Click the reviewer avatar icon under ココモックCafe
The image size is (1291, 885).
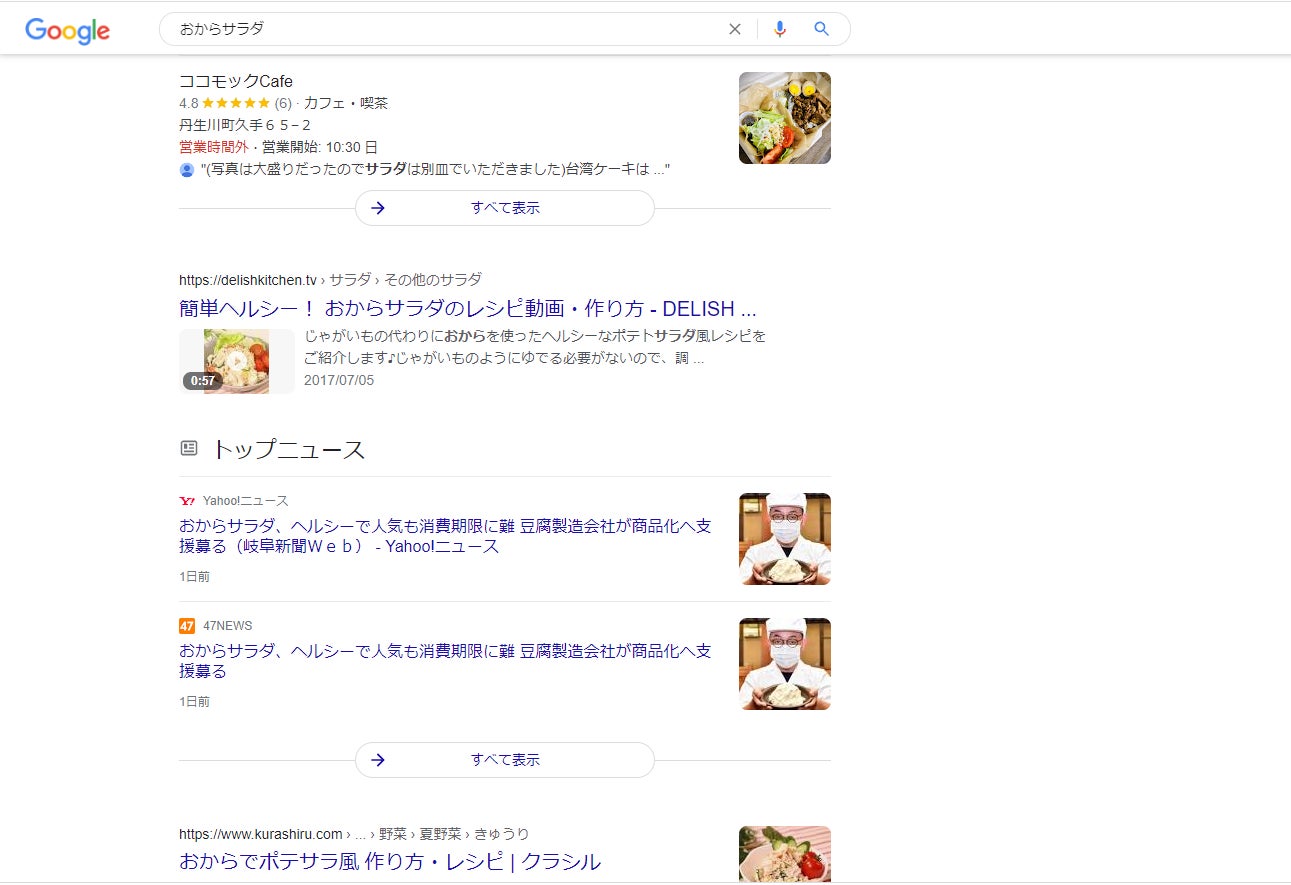tap(186, 170)
